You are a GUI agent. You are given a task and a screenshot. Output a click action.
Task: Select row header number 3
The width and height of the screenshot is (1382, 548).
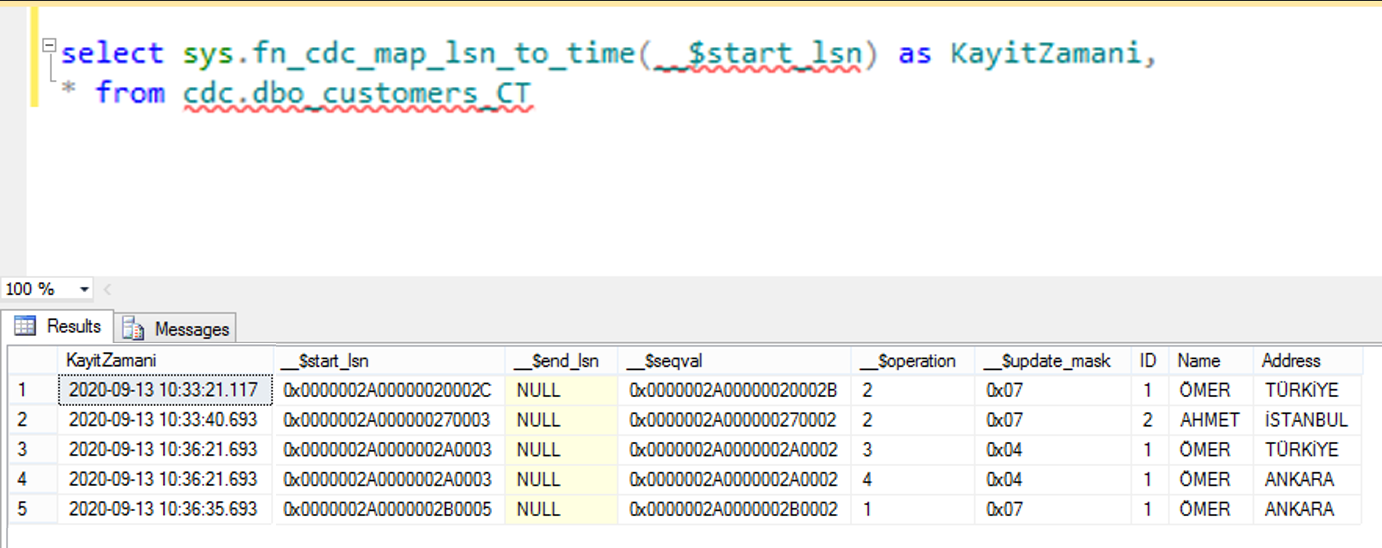pyautogui.click(x=33, y=450)
